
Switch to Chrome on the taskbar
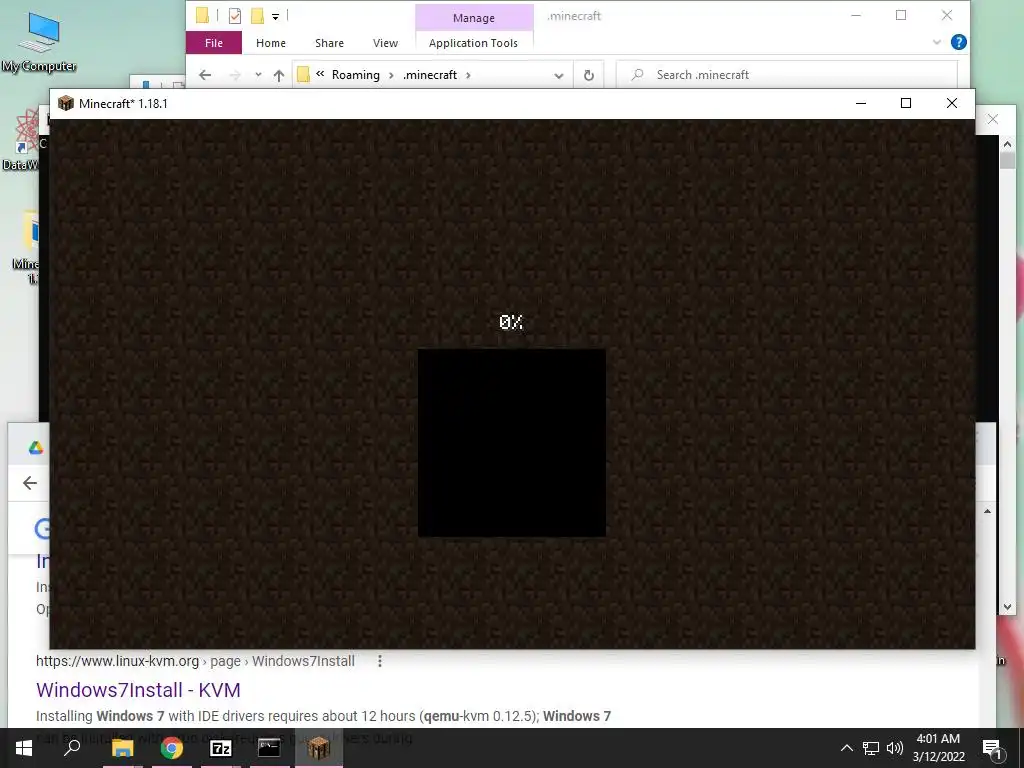pyautogui.click(x=172, y=748)
